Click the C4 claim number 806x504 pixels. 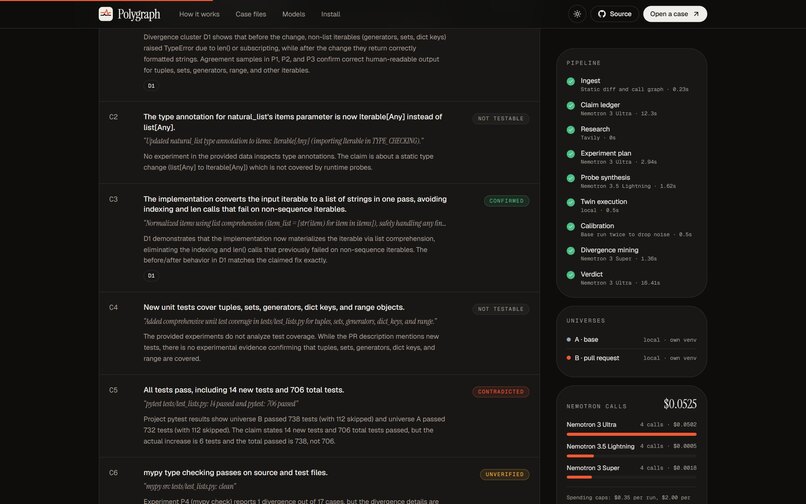[114, 308]
